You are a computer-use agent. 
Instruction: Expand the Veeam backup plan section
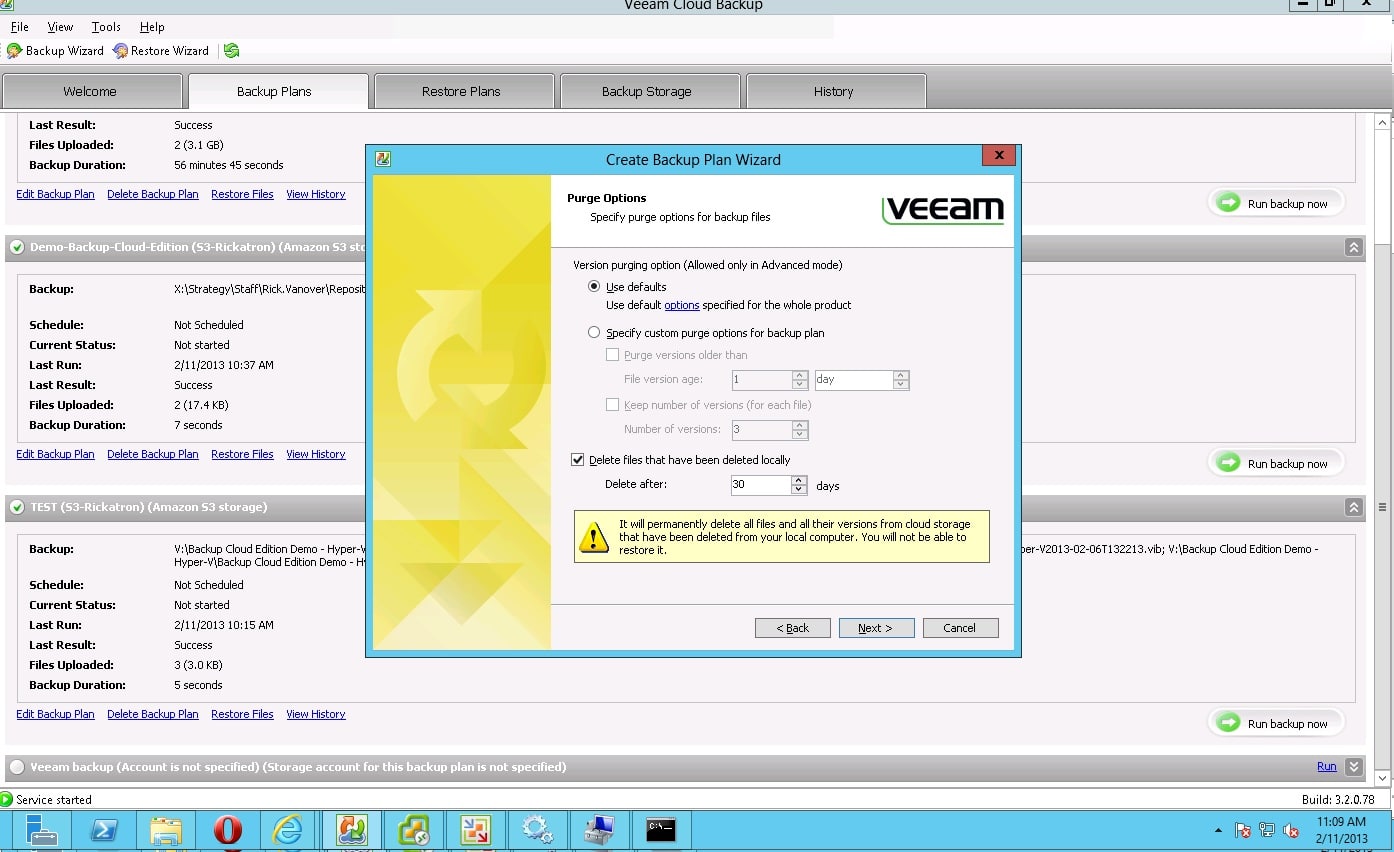coord(1353,767)
